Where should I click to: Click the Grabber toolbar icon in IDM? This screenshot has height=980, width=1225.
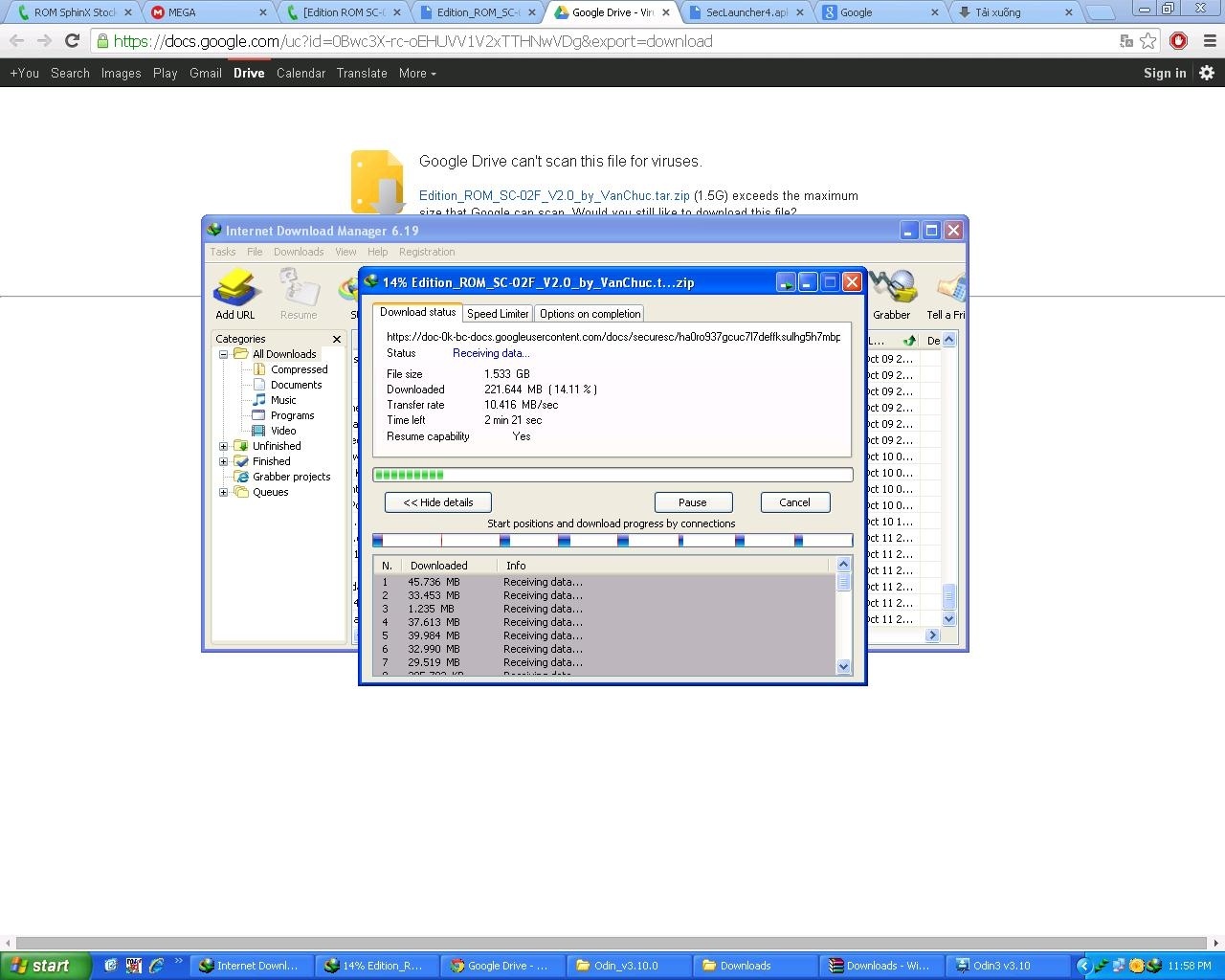click(892, 294)
